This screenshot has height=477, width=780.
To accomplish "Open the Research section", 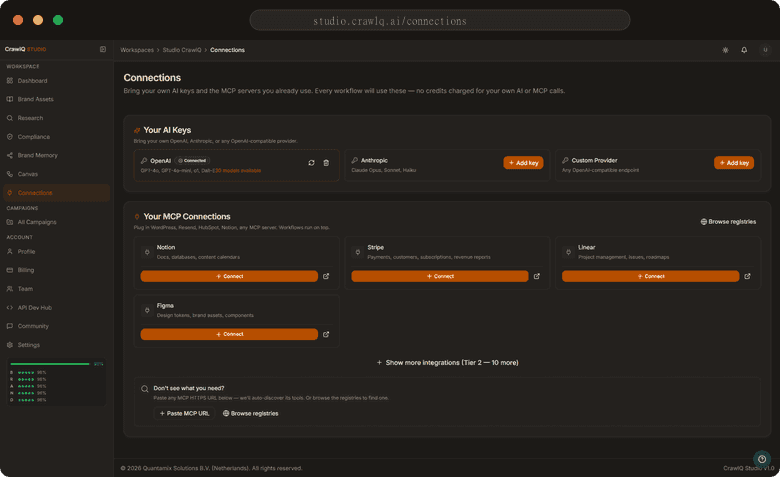I will 57,118.
